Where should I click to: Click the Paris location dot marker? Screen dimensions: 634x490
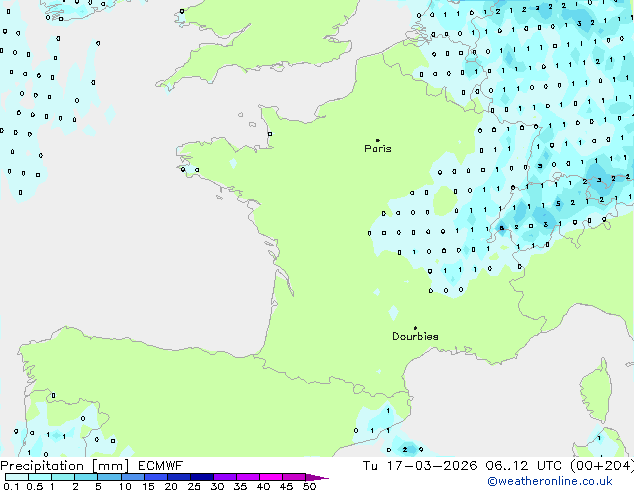click(x=378, y=140)
